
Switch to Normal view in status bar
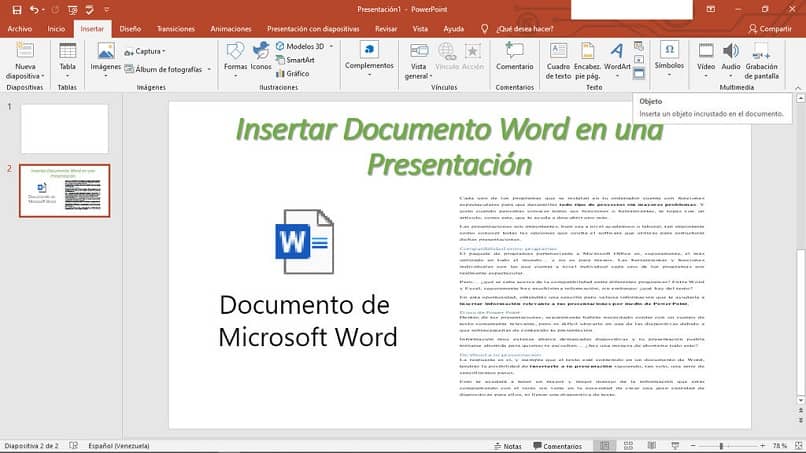pyautogui.click(x=604, y=446)
